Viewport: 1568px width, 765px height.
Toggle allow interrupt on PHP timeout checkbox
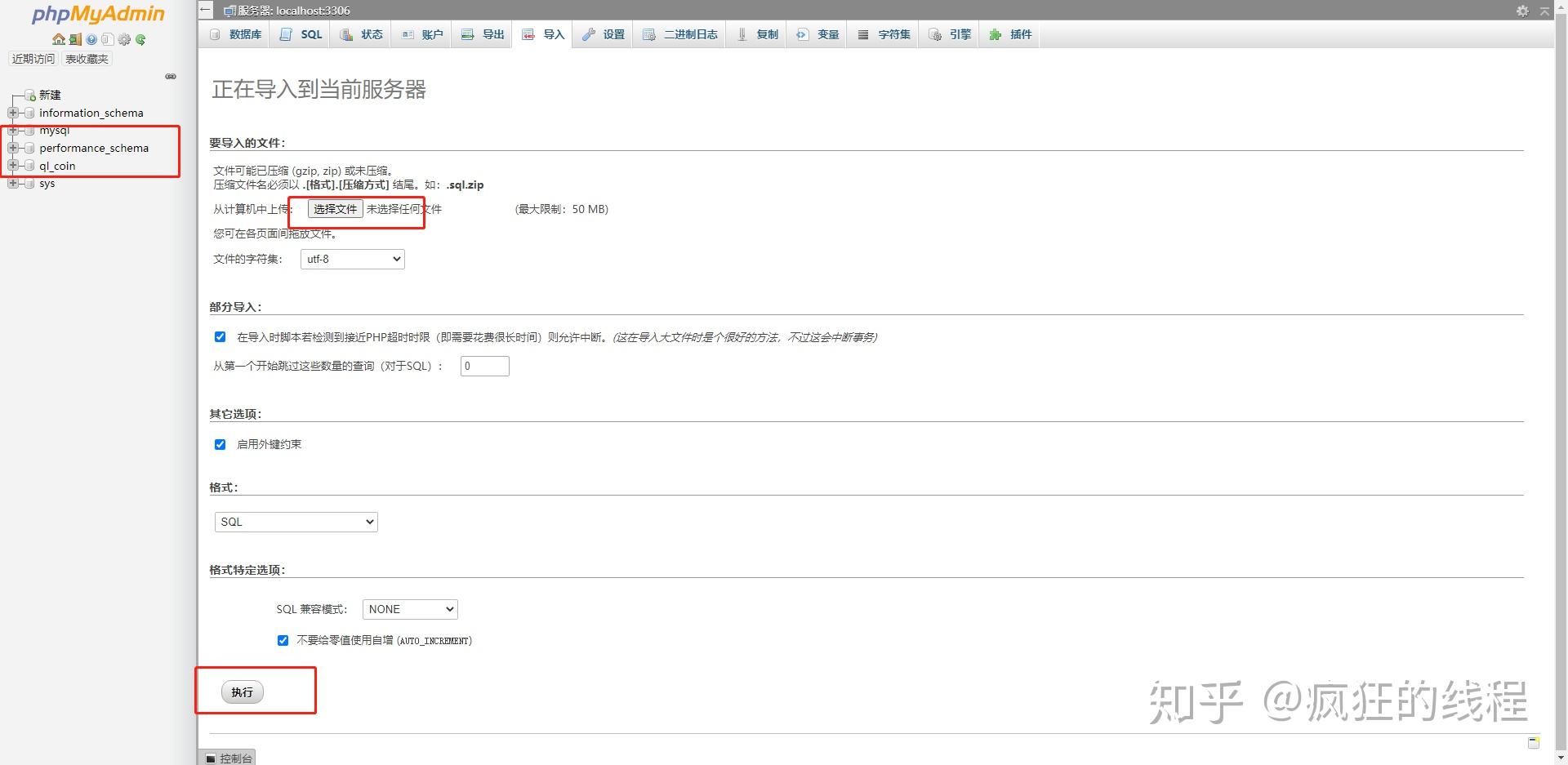[x=220, y=337]
